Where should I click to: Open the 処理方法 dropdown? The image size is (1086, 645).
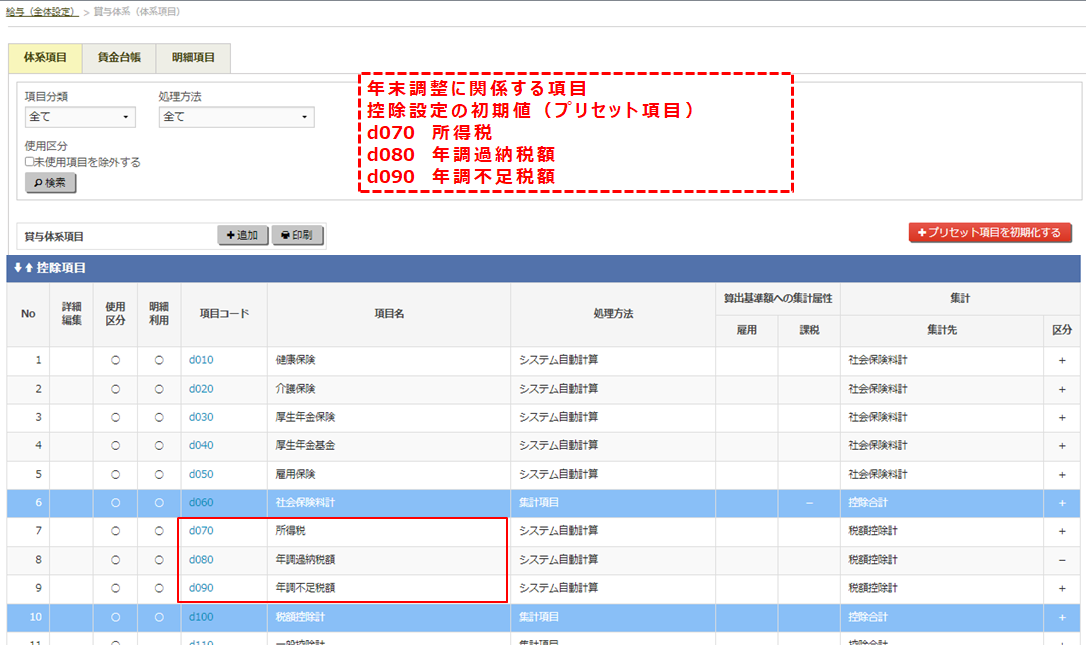point(236,117)
